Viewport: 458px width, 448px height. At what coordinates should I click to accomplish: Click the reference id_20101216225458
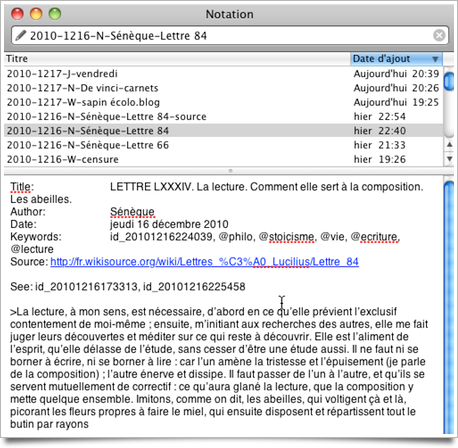tap(194, 287)
